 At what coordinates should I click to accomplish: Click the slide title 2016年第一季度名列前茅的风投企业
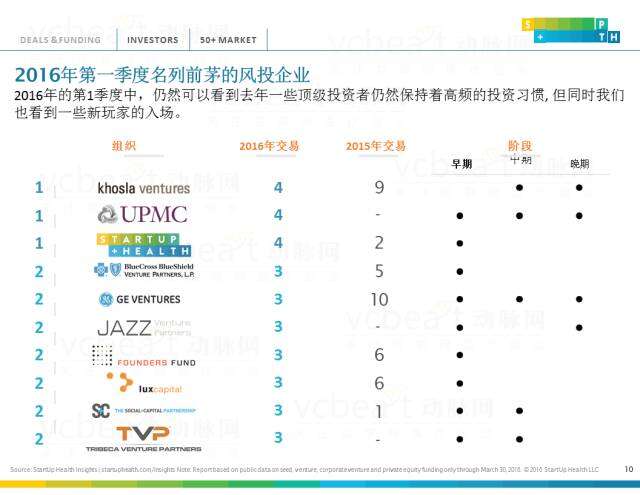pyautogui.click(x=162, y=75)
